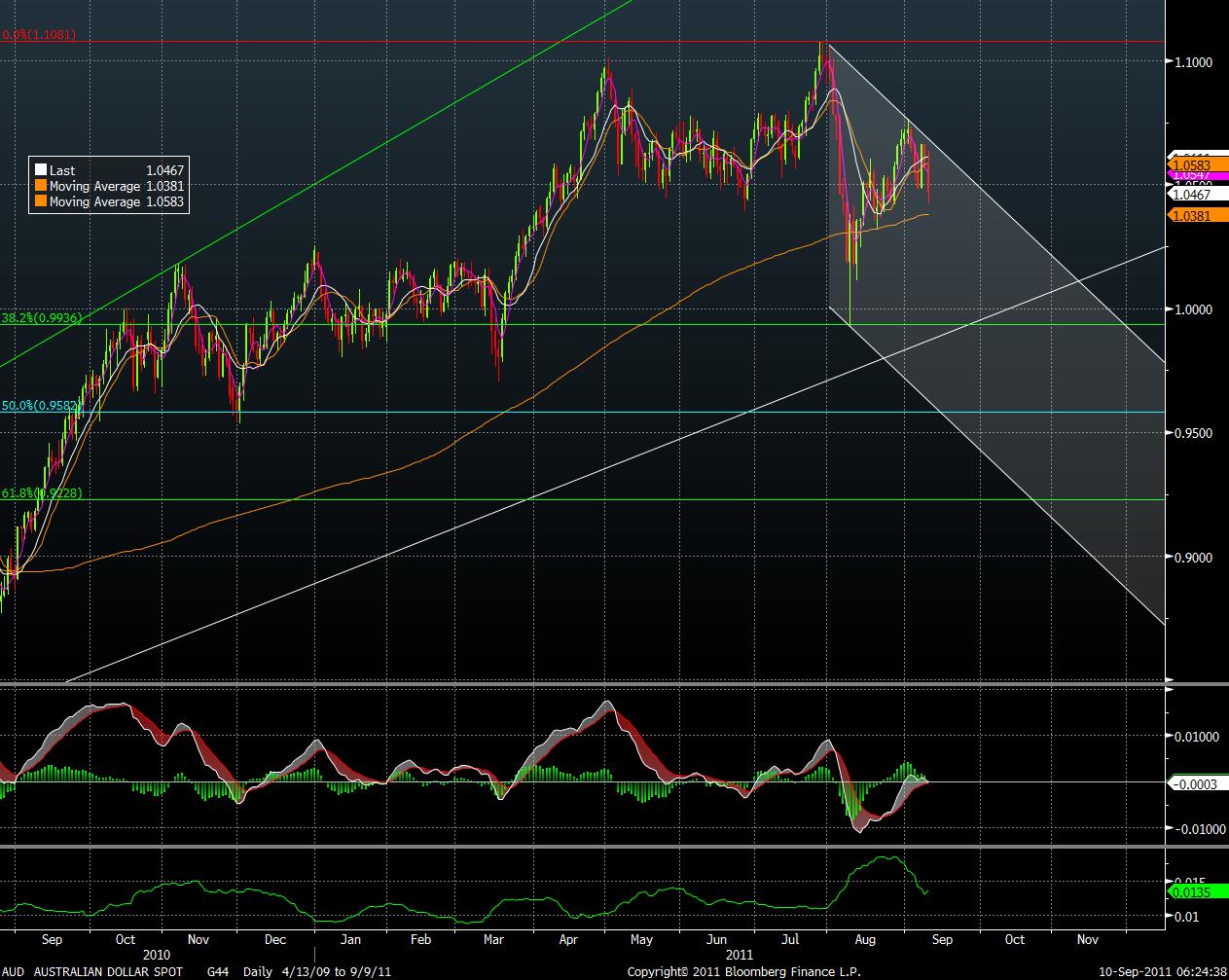Image resolution: width=1229 pixels, height=980 pixels.
Task: Click the orange swatch for Moving Average 1.0583
Action: [x=40, y=202]
